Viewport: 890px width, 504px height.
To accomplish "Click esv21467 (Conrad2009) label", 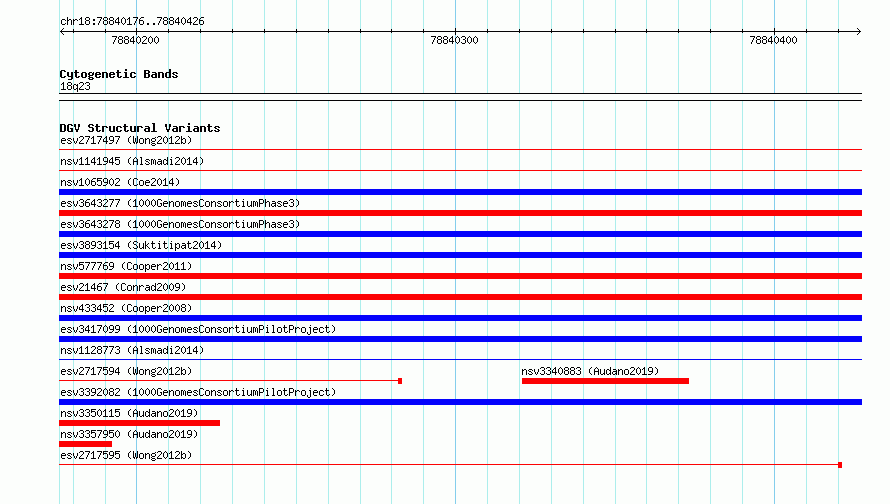I will [123, 287].
